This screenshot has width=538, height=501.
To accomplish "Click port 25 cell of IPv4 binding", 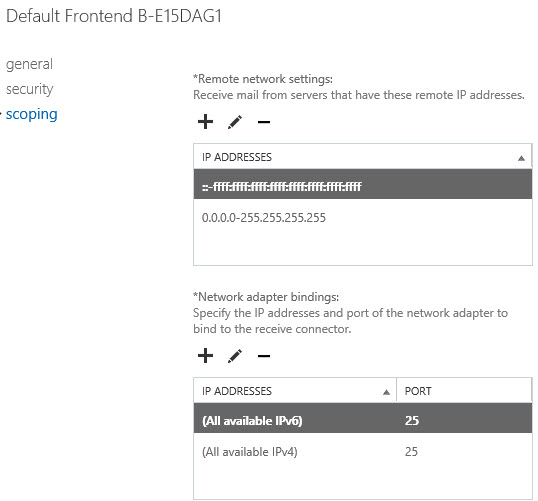I will 411,452.
